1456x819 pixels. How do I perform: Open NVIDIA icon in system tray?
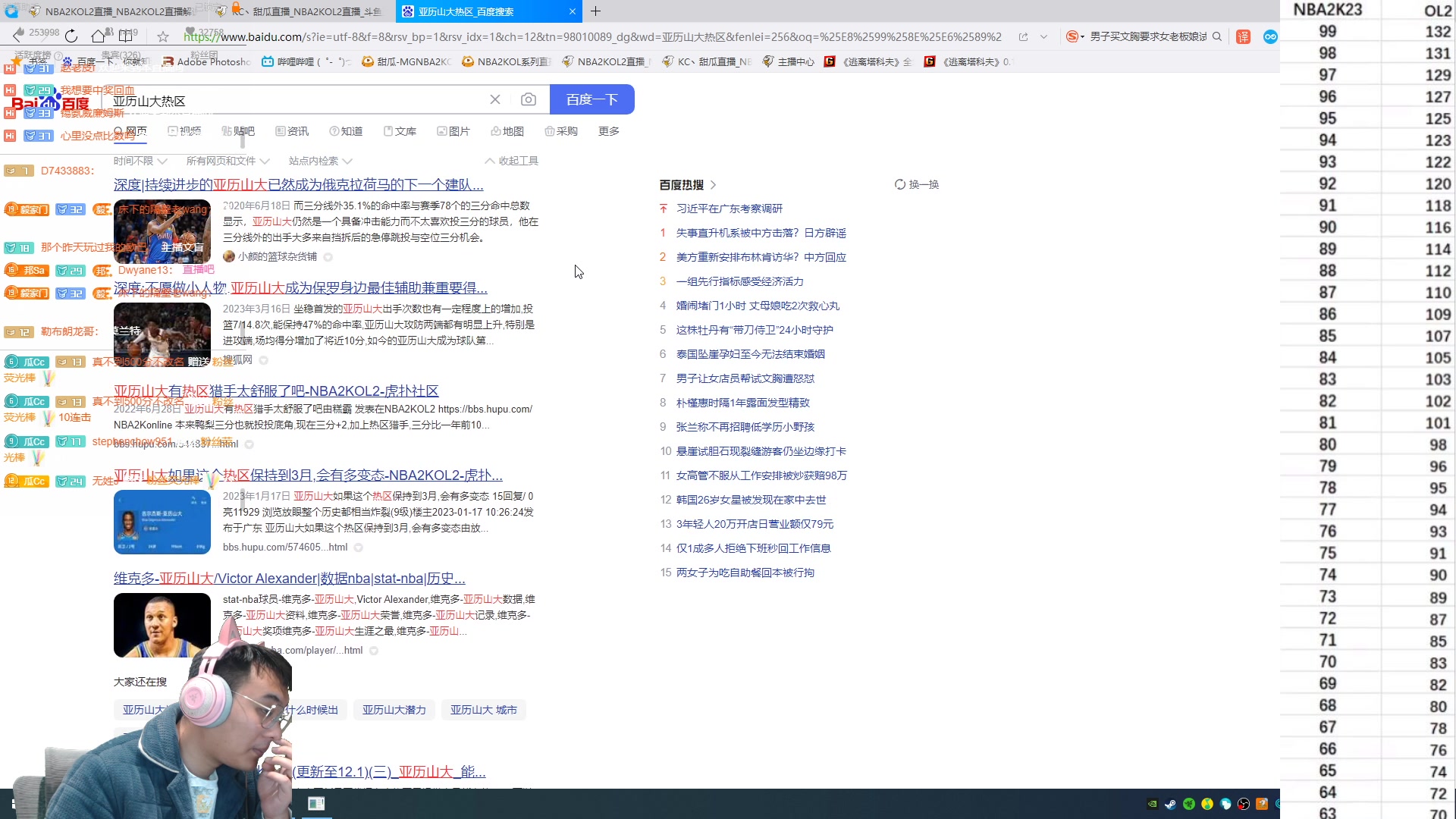click(x=1153, y=804)
